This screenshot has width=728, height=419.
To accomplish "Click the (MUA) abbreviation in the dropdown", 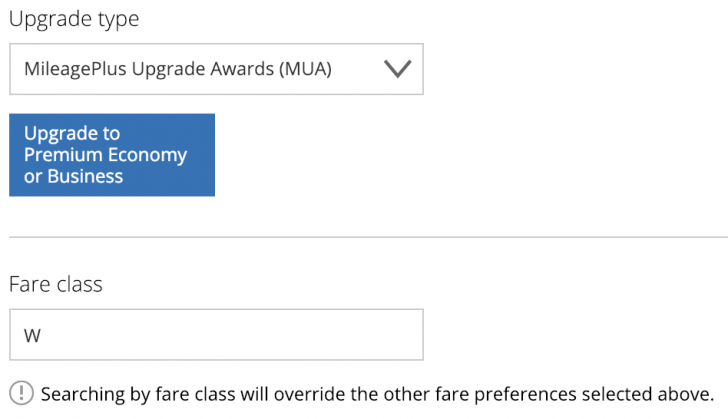I will click(305, 69).
